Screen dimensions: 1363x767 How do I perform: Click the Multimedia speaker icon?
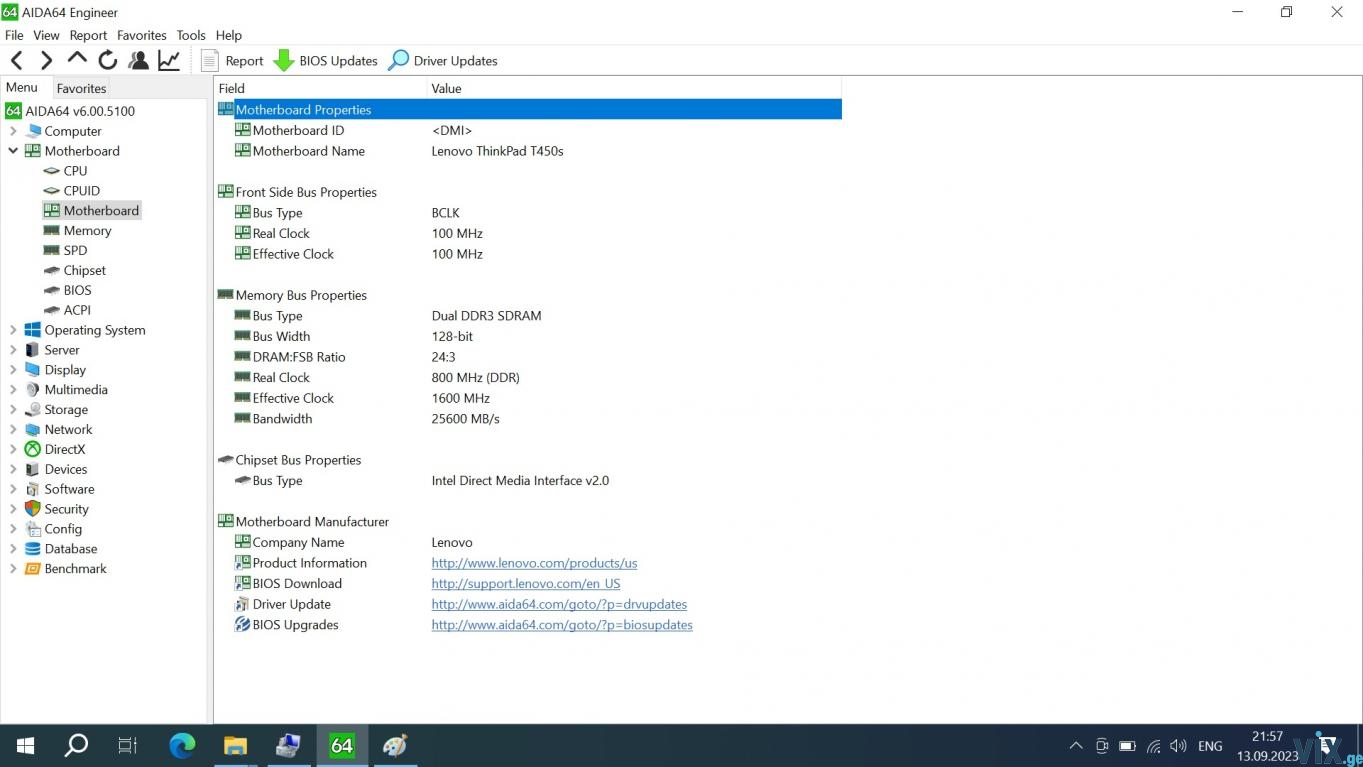click(32, 390)
